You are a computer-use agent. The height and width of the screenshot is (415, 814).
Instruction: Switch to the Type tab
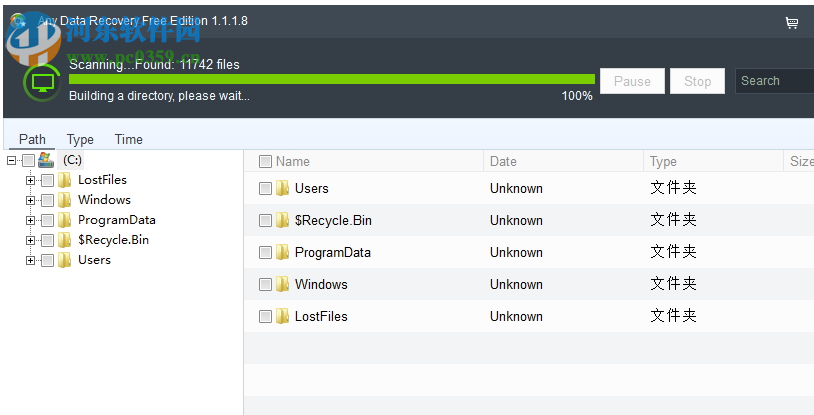click(80, 139)
